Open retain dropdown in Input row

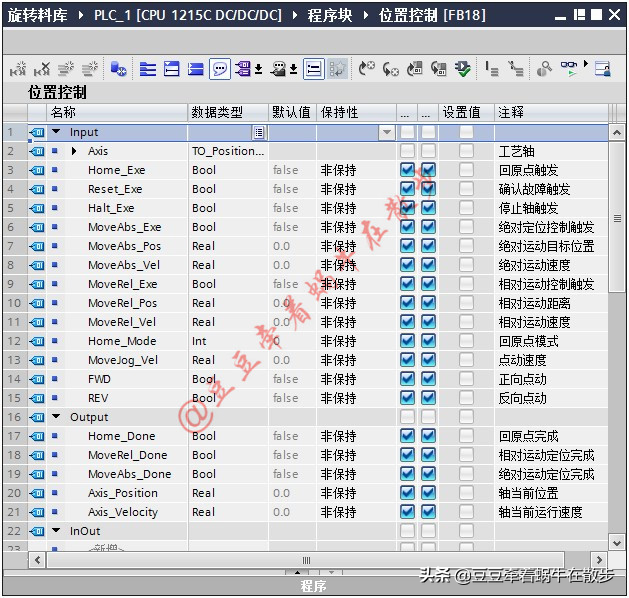click(387, 132)
